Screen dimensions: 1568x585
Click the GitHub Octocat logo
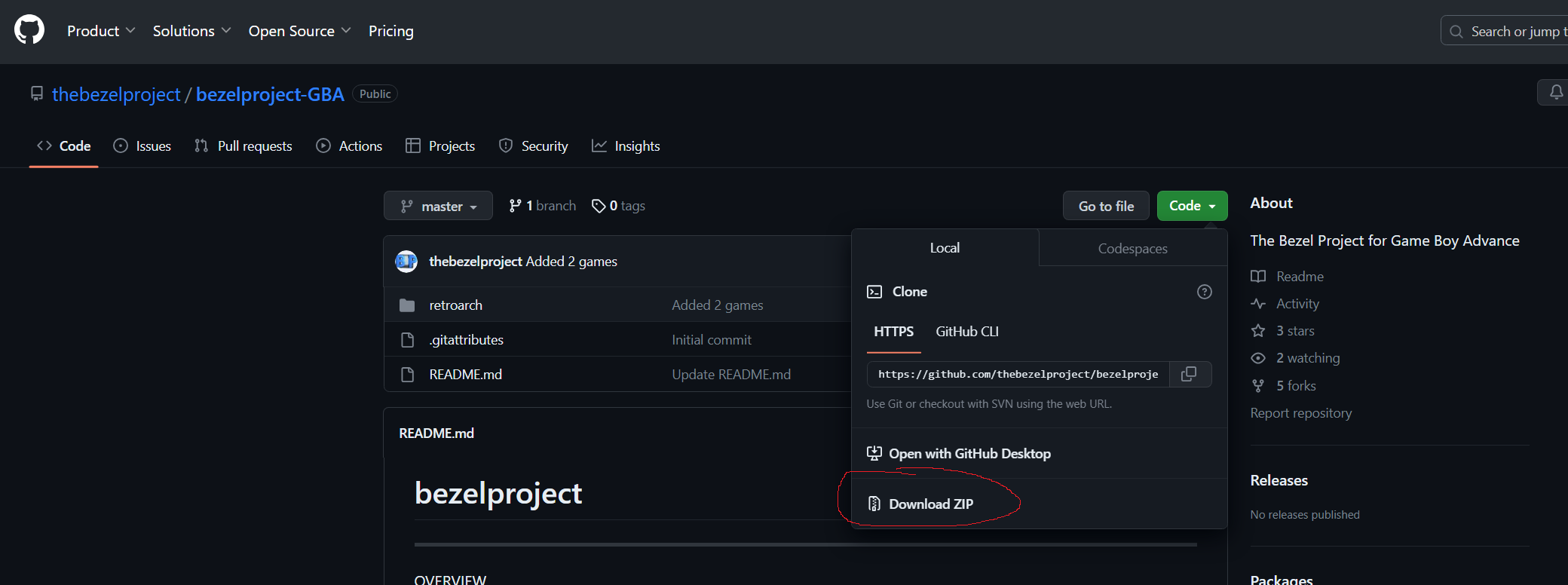(x=29, y=30)
